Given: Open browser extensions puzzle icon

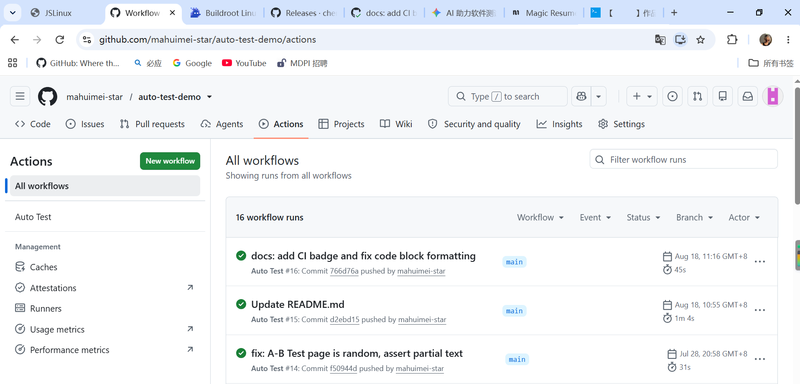Looking at the screenshot, I should tap(732, 40).
